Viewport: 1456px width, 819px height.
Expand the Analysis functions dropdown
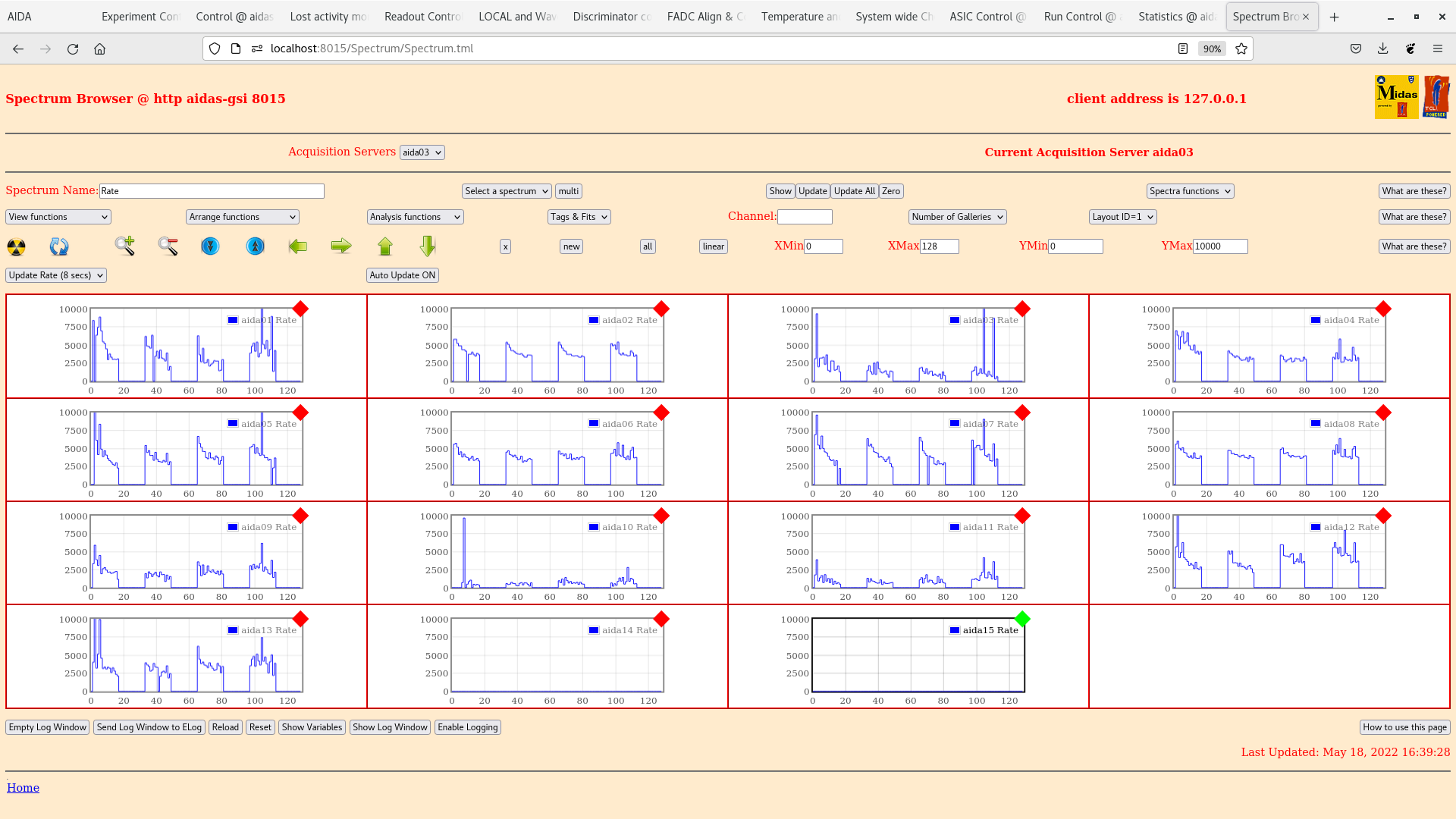pyautogui.click(x=416, y=217)
